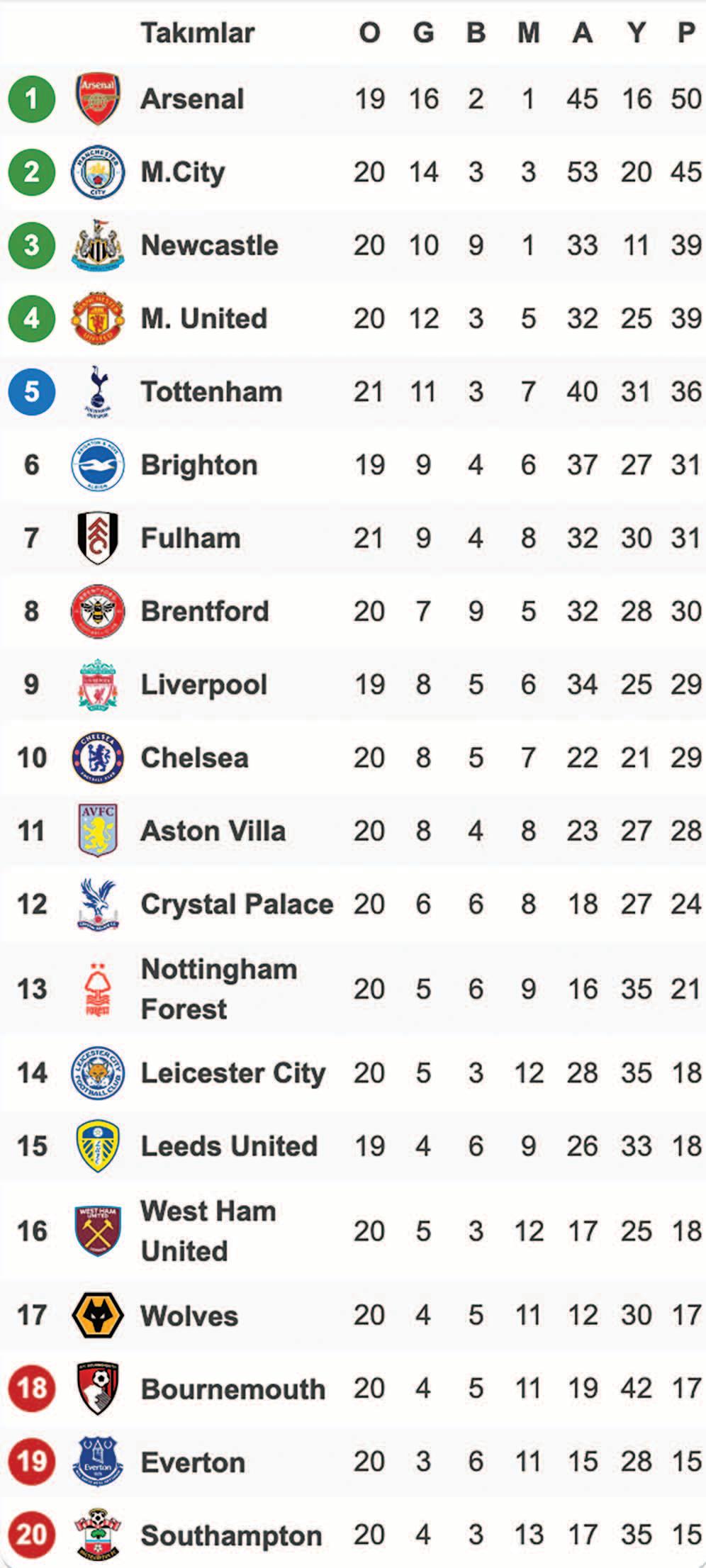Click the Takımlar column header

pyautogui.click(x=197, y=33)
